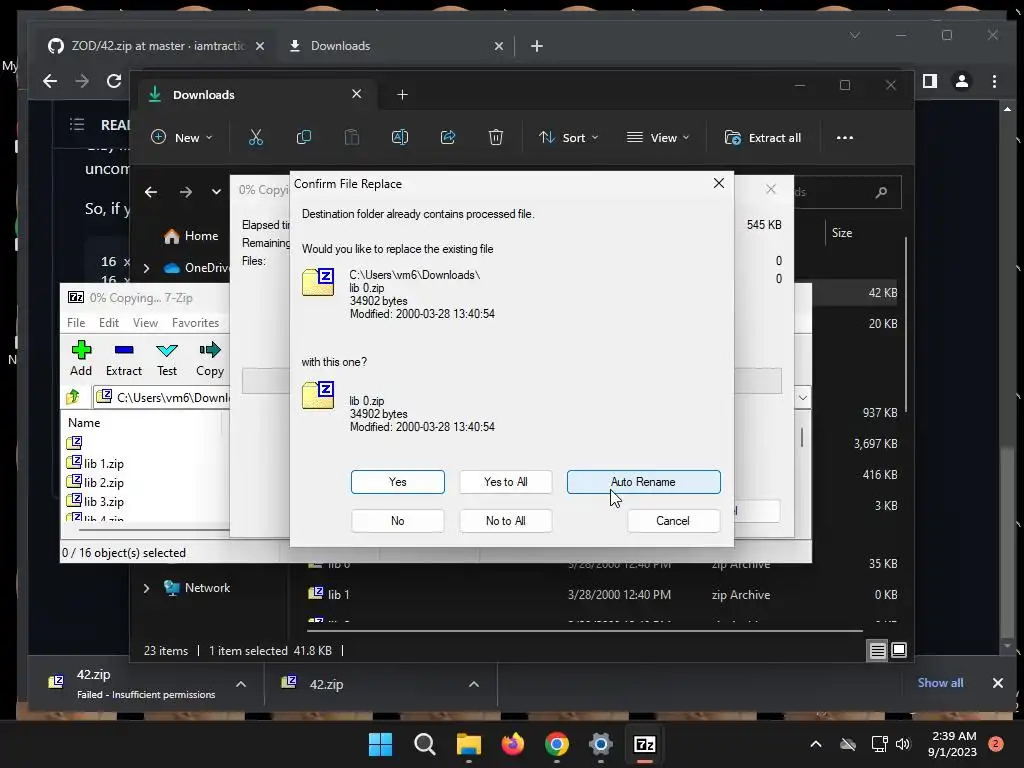Select Home in Explorer sidebar
Viewport: 1024px width, 768px height.
point(191,236)
